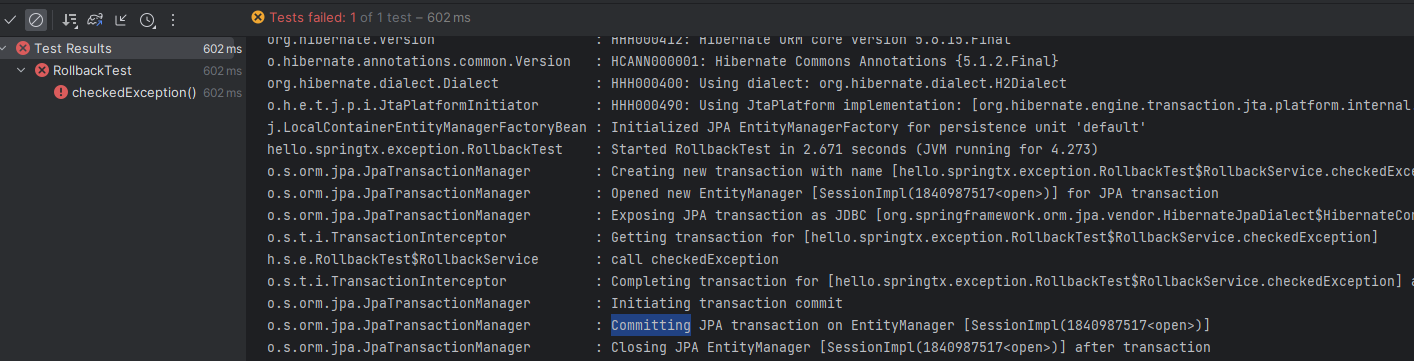Click the import tests from file icon
This screenshot has width=1414, height=361.
(x=96, y=19)
